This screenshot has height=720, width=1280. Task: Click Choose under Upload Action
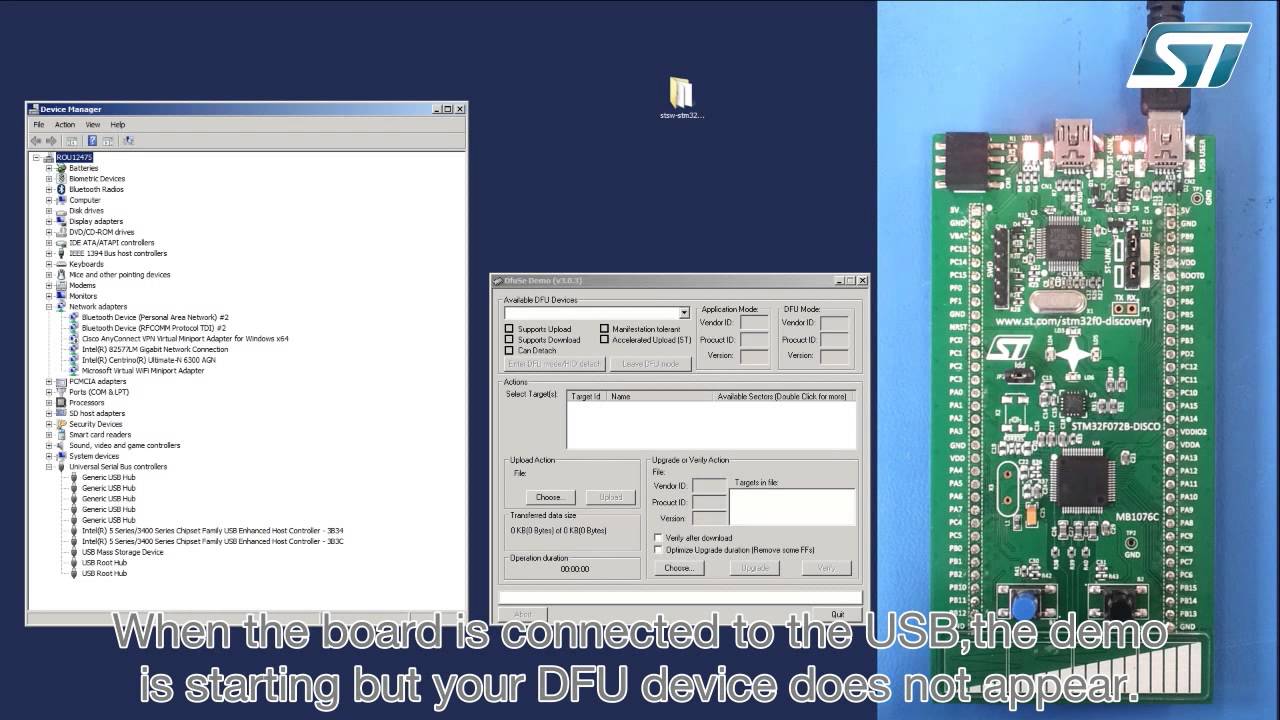pyautogui.click(x=549, y=497)
